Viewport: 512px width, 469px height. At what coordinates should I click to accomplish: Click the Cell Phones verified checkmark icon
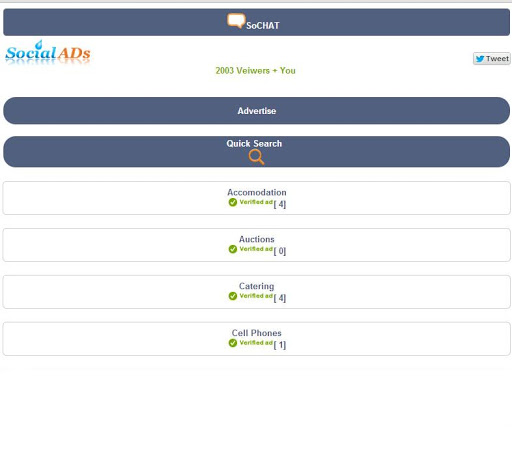pyautogui.click(x=233, y=343)
